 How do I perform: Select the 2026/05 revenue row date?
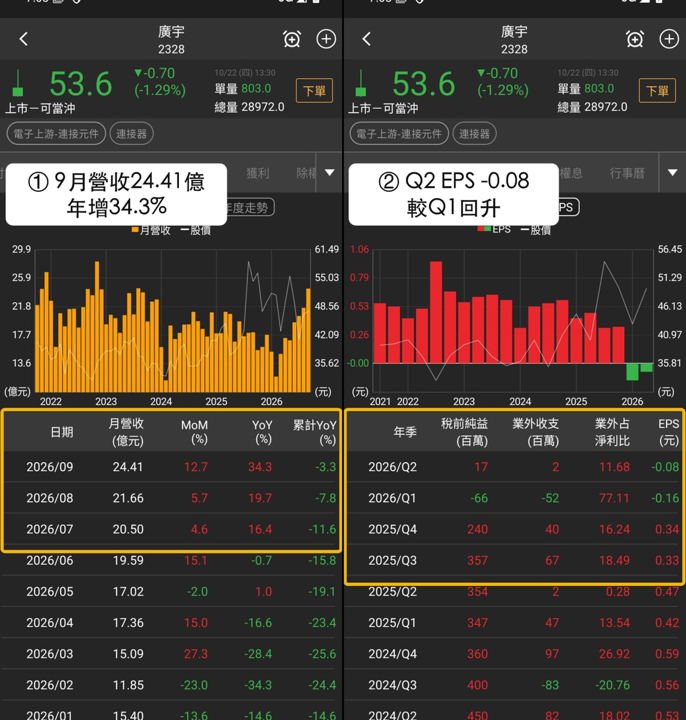50,592
